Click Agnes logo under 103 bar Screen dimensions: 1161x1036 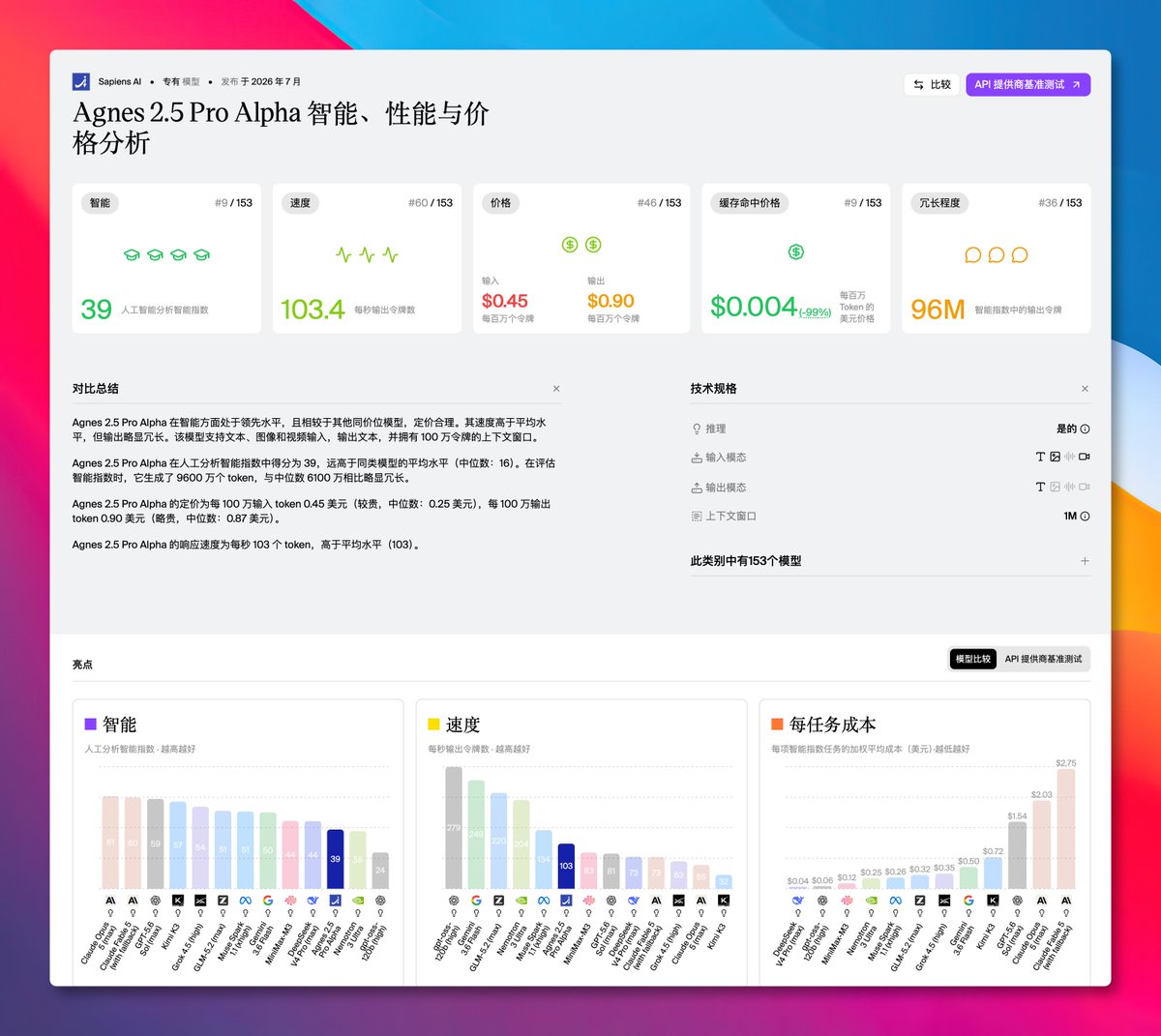pos(566,901)
